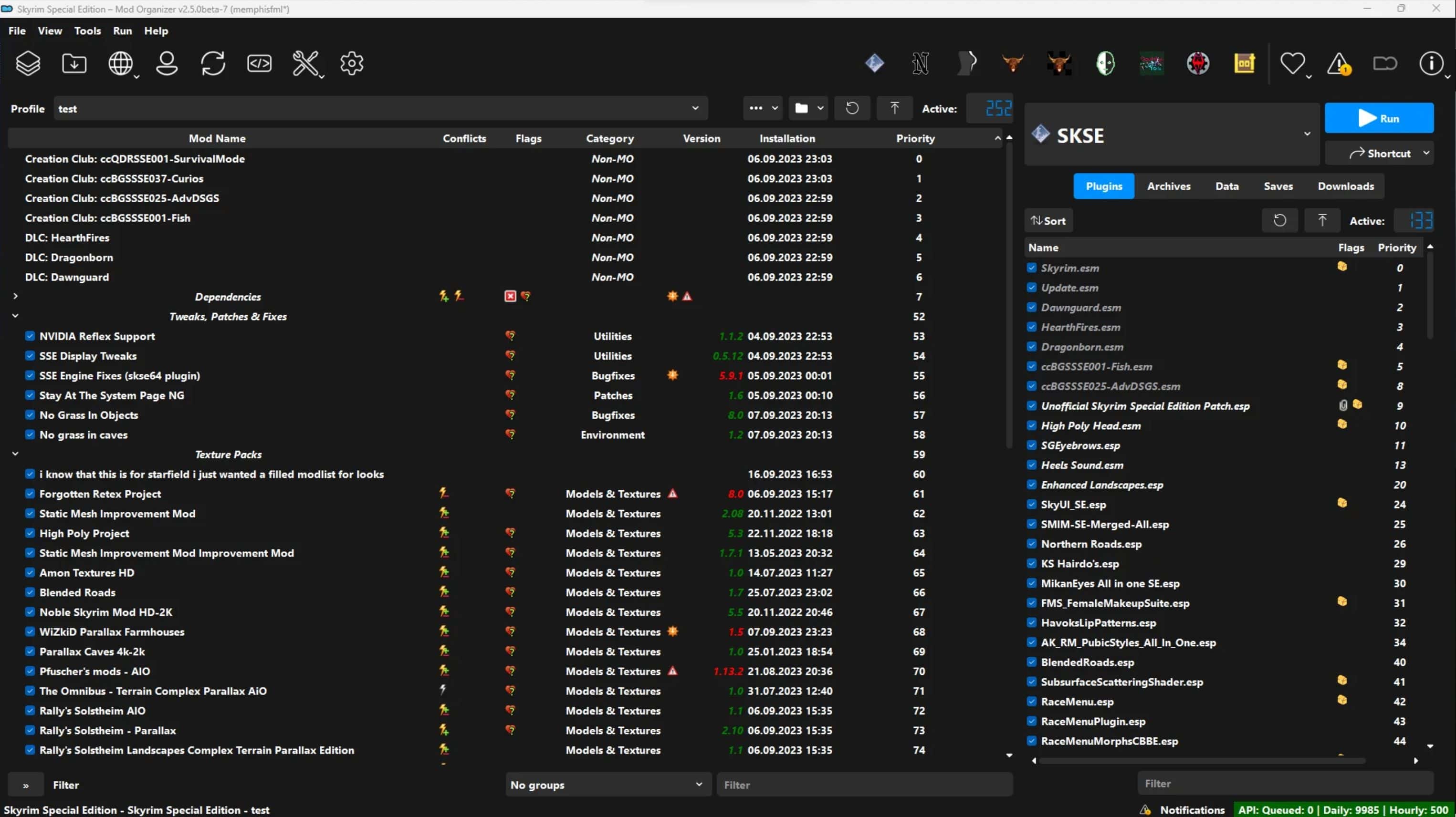Viewport: 1456px width, 817px height.
Task: Expand the Dependencies separator
Action: (x=15, y=296)
